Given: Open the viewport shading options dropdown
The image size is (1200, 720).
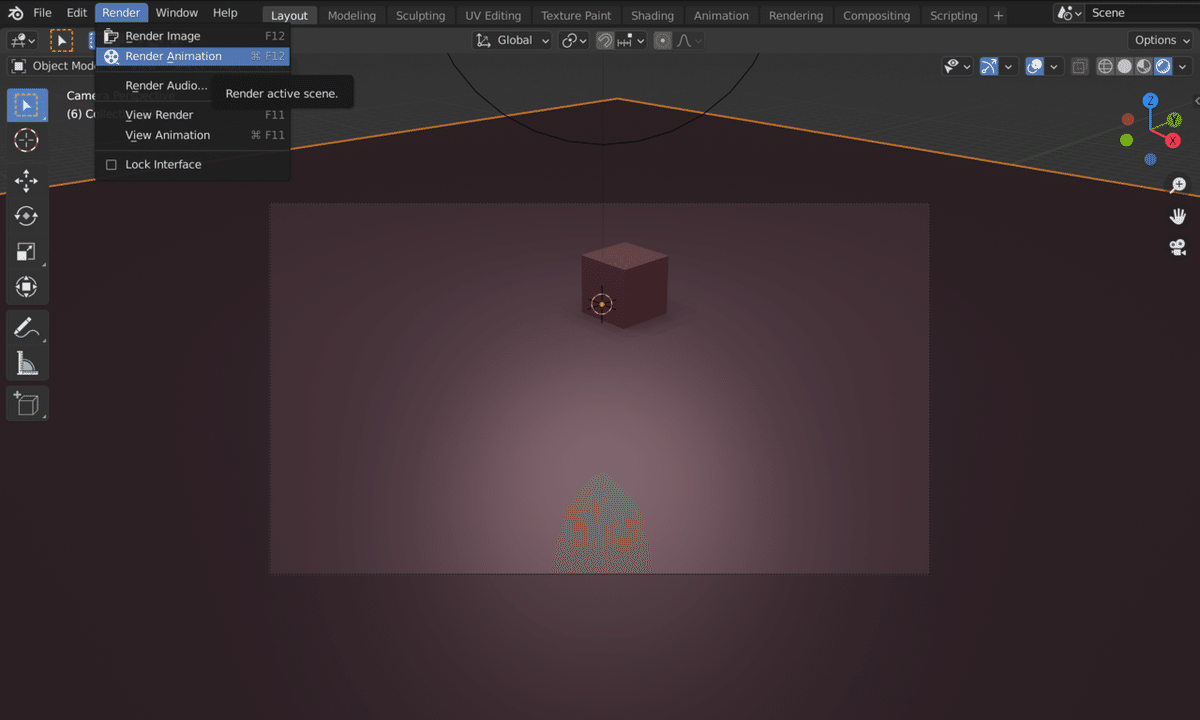Looking at the screenshot, I should (x=1183, y=66).
